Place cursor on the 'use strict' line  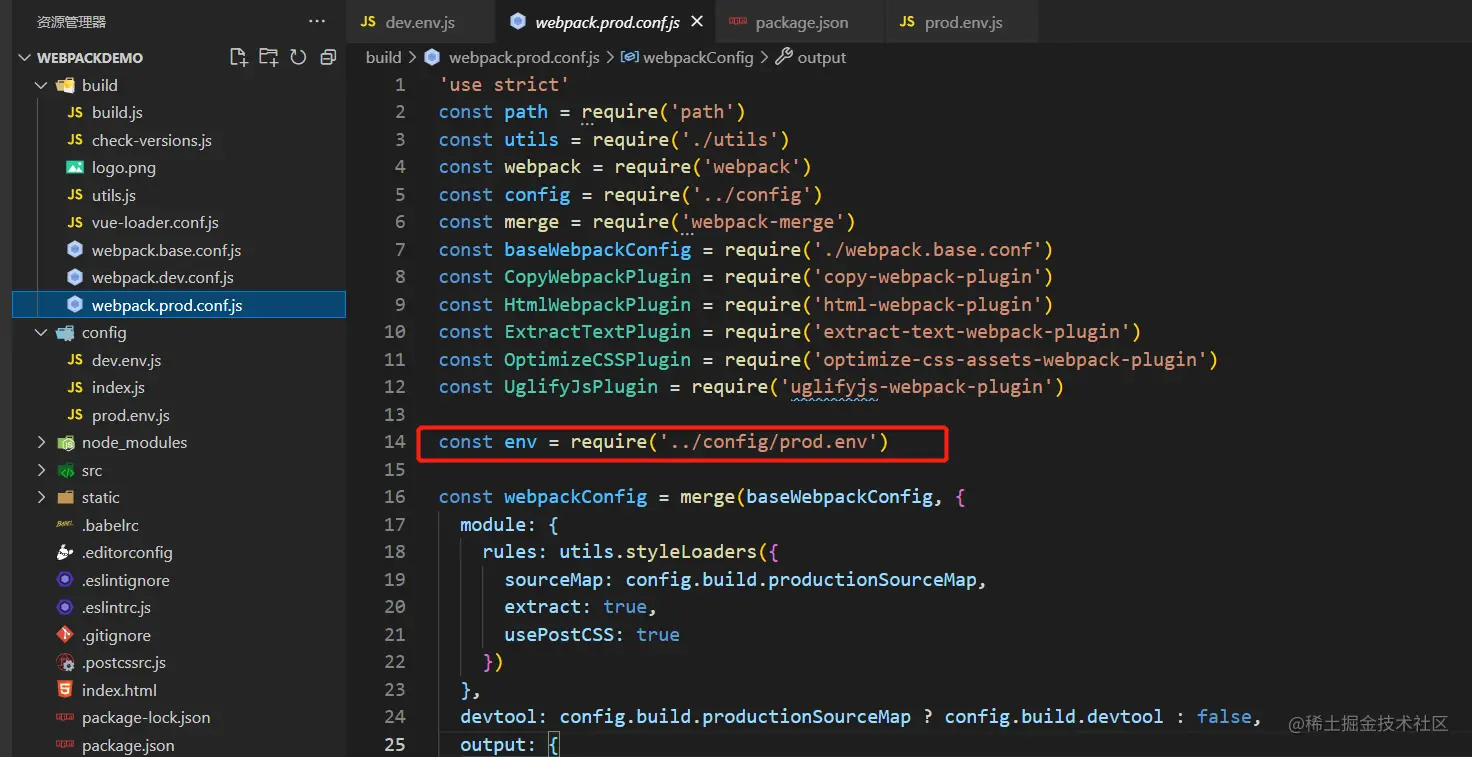point(504,85)
